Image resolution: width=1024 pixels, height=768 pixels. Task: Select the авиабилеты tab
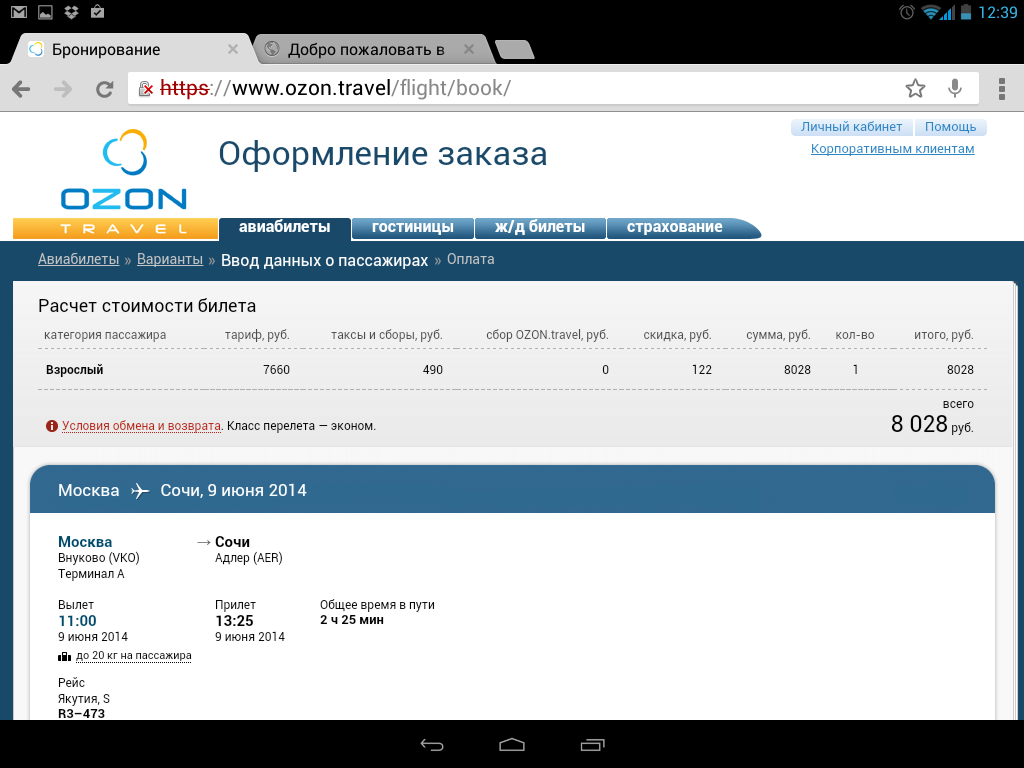click(285, 227)
